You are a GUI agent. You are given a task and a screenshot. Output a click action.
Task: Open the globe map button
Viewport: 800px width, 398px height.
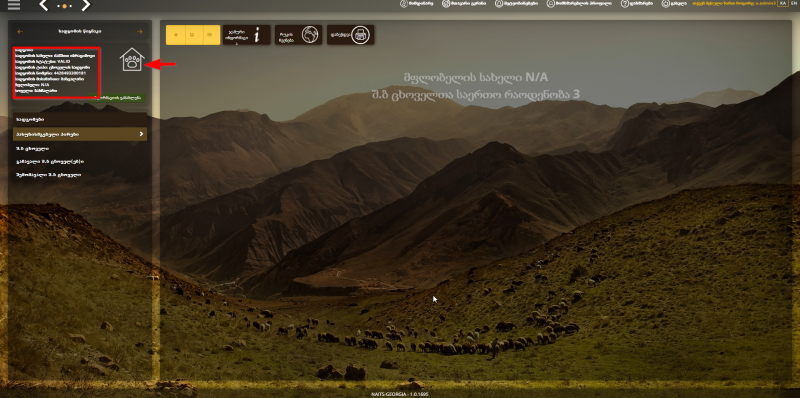point(298,35)
